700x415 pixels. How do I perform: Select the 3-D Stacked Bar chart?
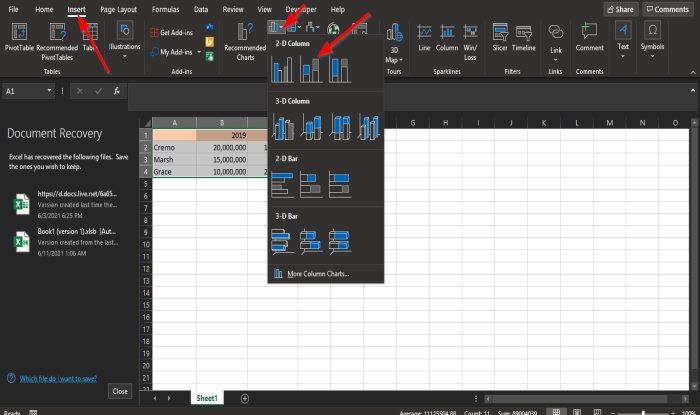point(311,242)
